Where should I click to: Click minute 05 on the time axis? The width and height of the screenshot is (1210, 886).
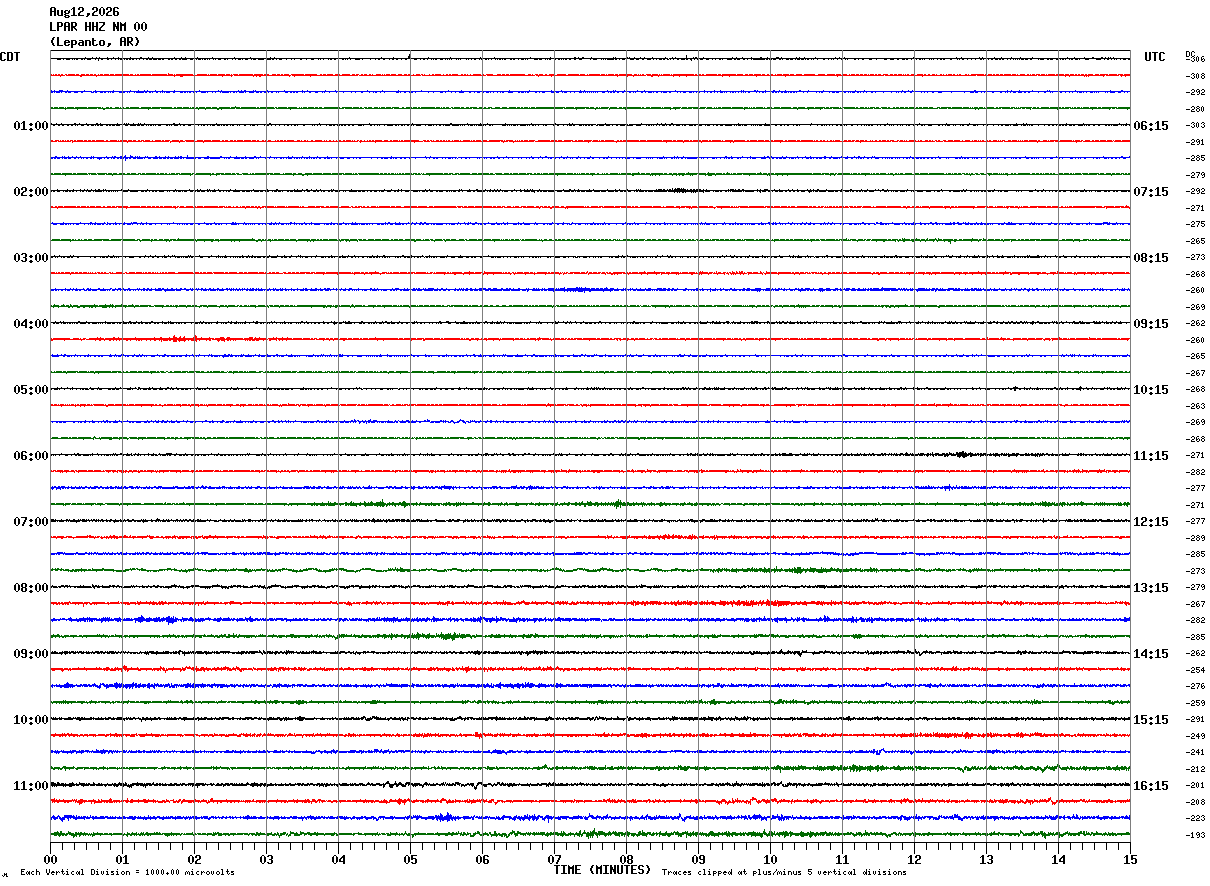[410, 859]
